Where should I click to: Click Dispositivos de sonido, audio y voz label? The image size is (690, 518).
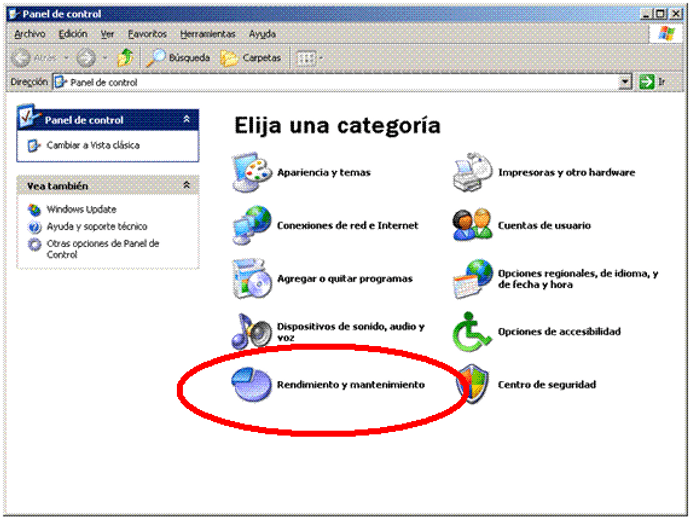[x=351, y=332]
